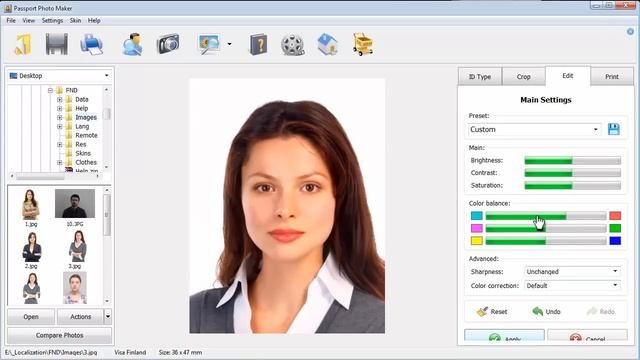This screenshot has height=360, width=640.
Task: Open the arrow next to magnifier icon
Action: [x=229, y=44]
